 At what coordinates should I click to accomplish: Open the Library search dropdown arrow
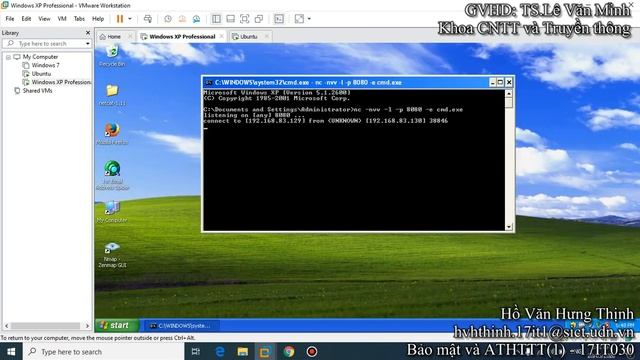tap(87, 43)
